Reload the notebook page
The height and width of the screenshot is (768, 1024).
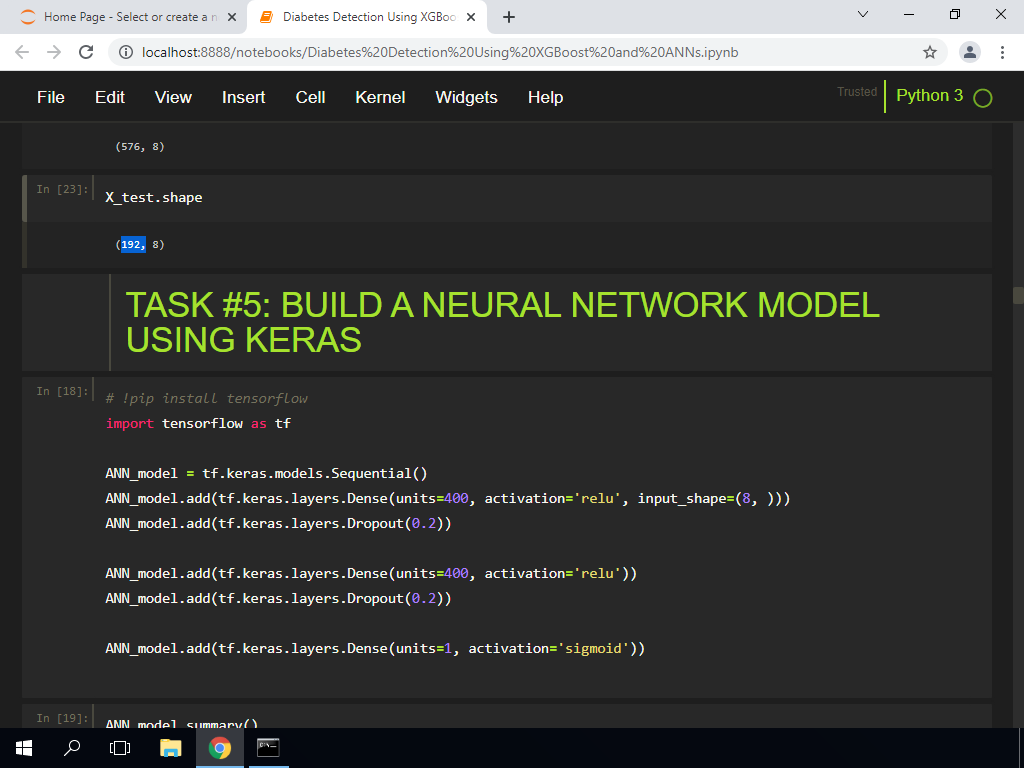pos(86,52)
